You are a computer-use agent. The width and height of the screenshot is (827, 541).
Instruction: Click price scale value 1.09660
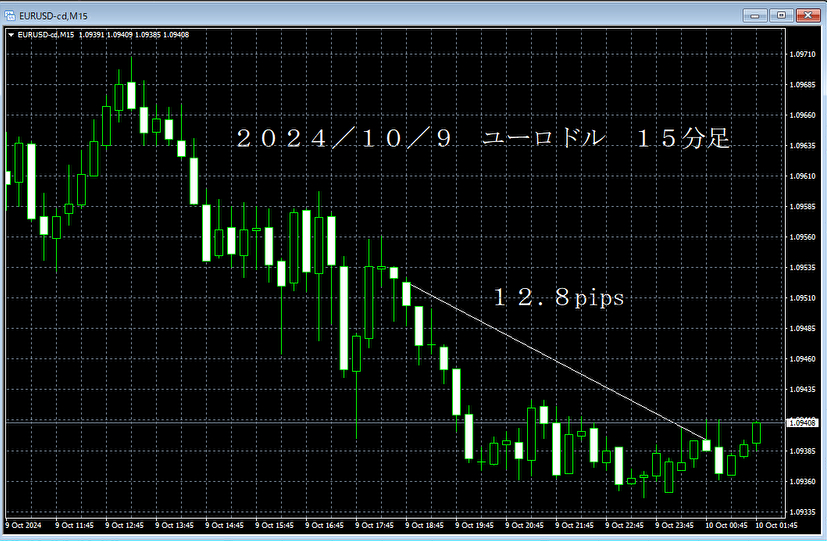click(x=802, y=115)
